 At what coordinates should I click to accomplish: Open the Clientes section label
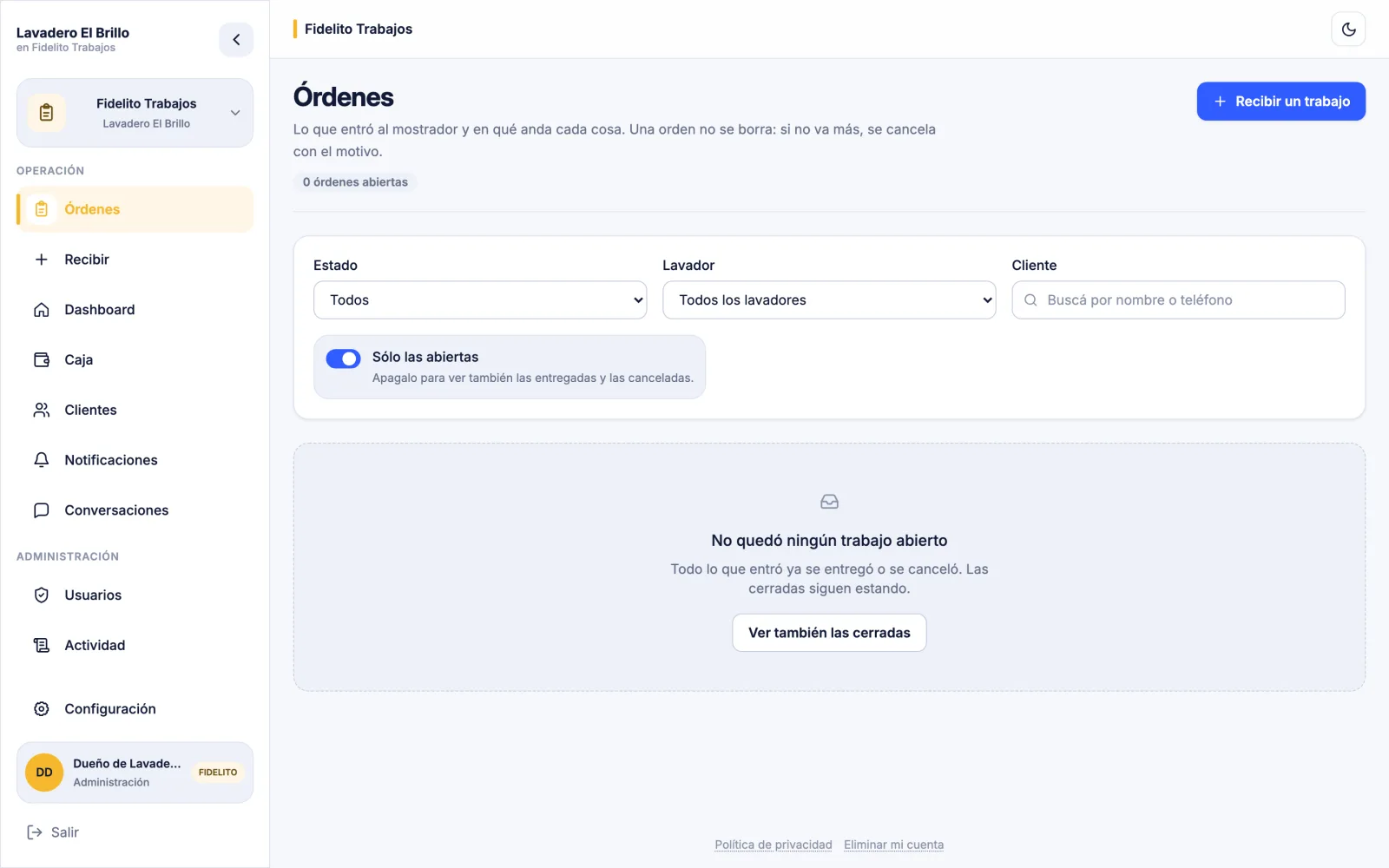pos(90,410)
